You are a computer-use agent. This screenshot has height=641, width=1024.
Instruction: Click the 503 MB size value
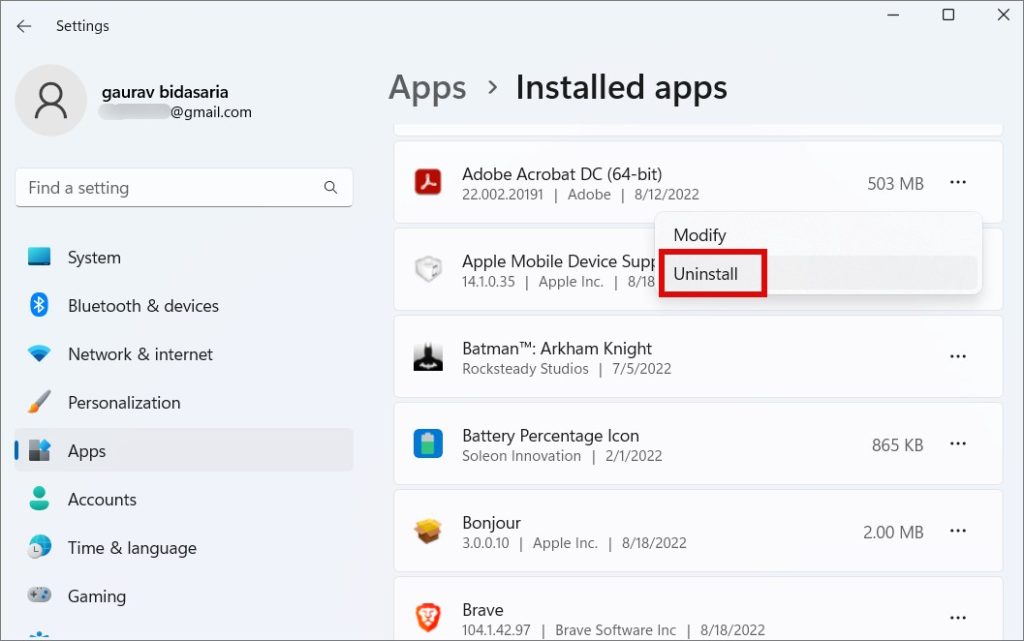pyautogui.click(x=895, y=184)
